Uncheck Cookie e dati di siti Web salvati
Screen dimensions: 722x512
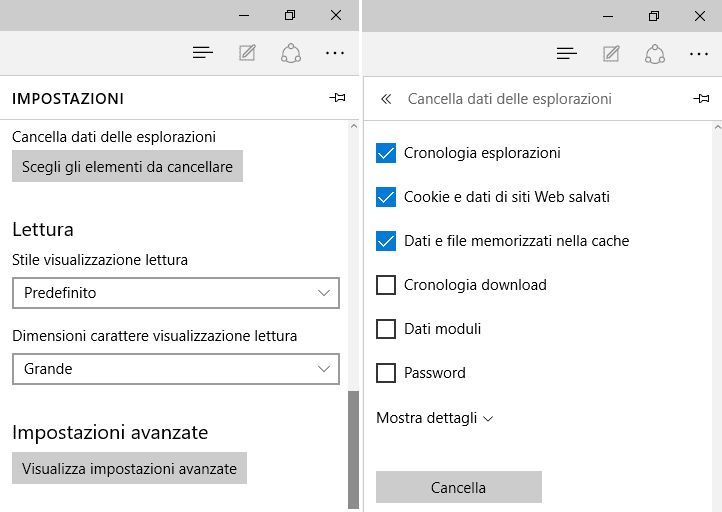(x=386, y=197)
